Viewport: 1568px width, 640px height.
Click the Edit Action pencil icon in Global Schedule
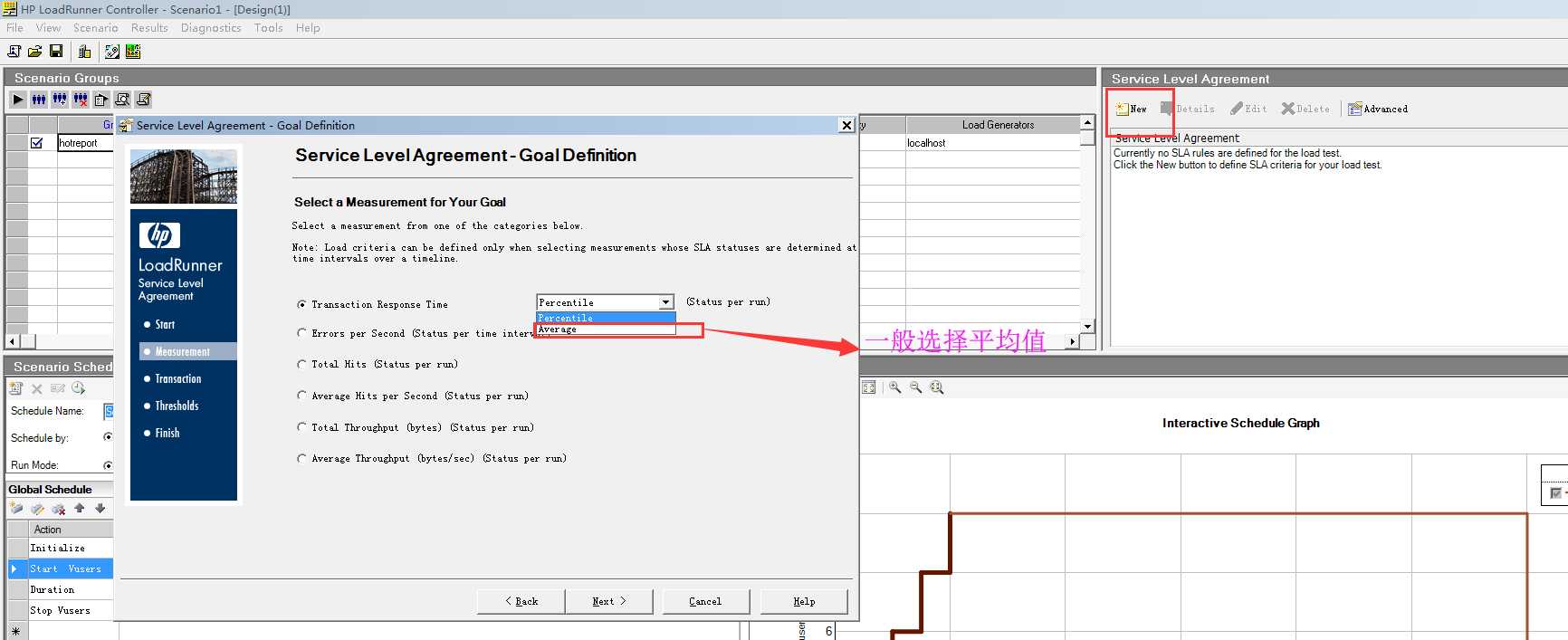[x=37, y=509]
